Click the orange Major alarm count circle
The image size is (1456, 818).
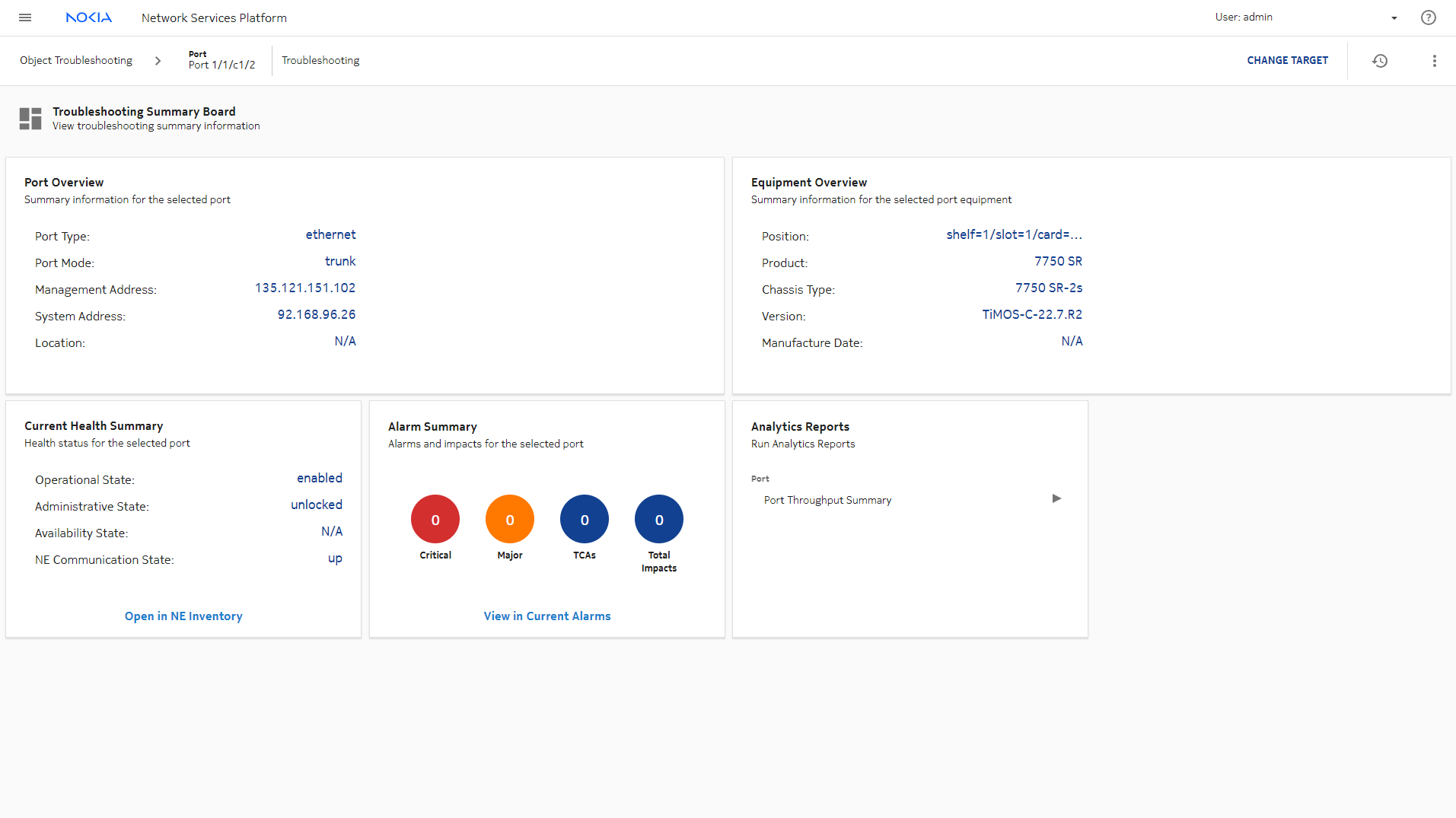click(510, 520)
